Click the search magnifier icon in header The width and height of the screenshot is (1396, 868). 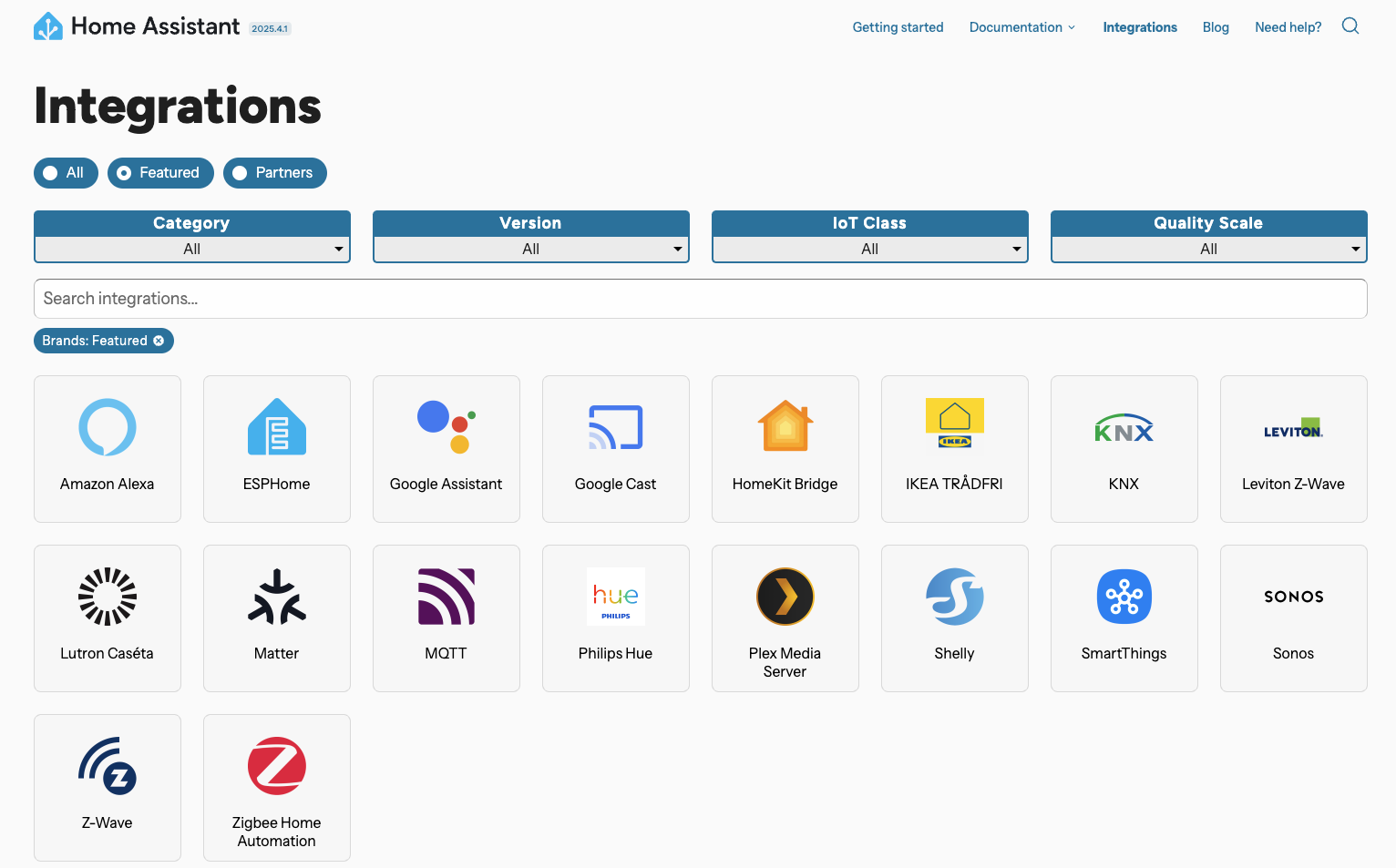coord(1350,26)
